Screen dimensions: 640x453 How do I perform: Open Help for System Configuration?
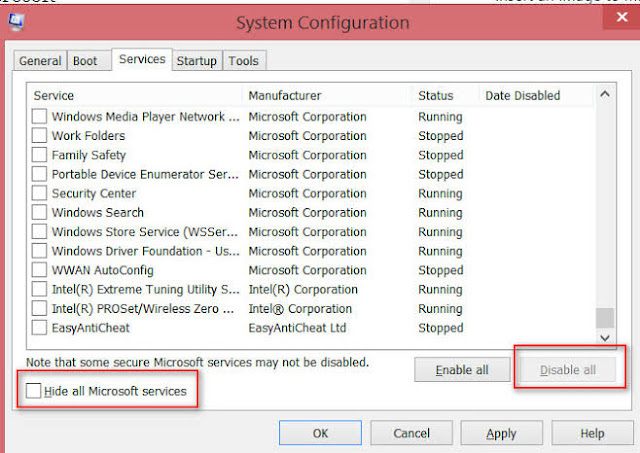point(592,433)
